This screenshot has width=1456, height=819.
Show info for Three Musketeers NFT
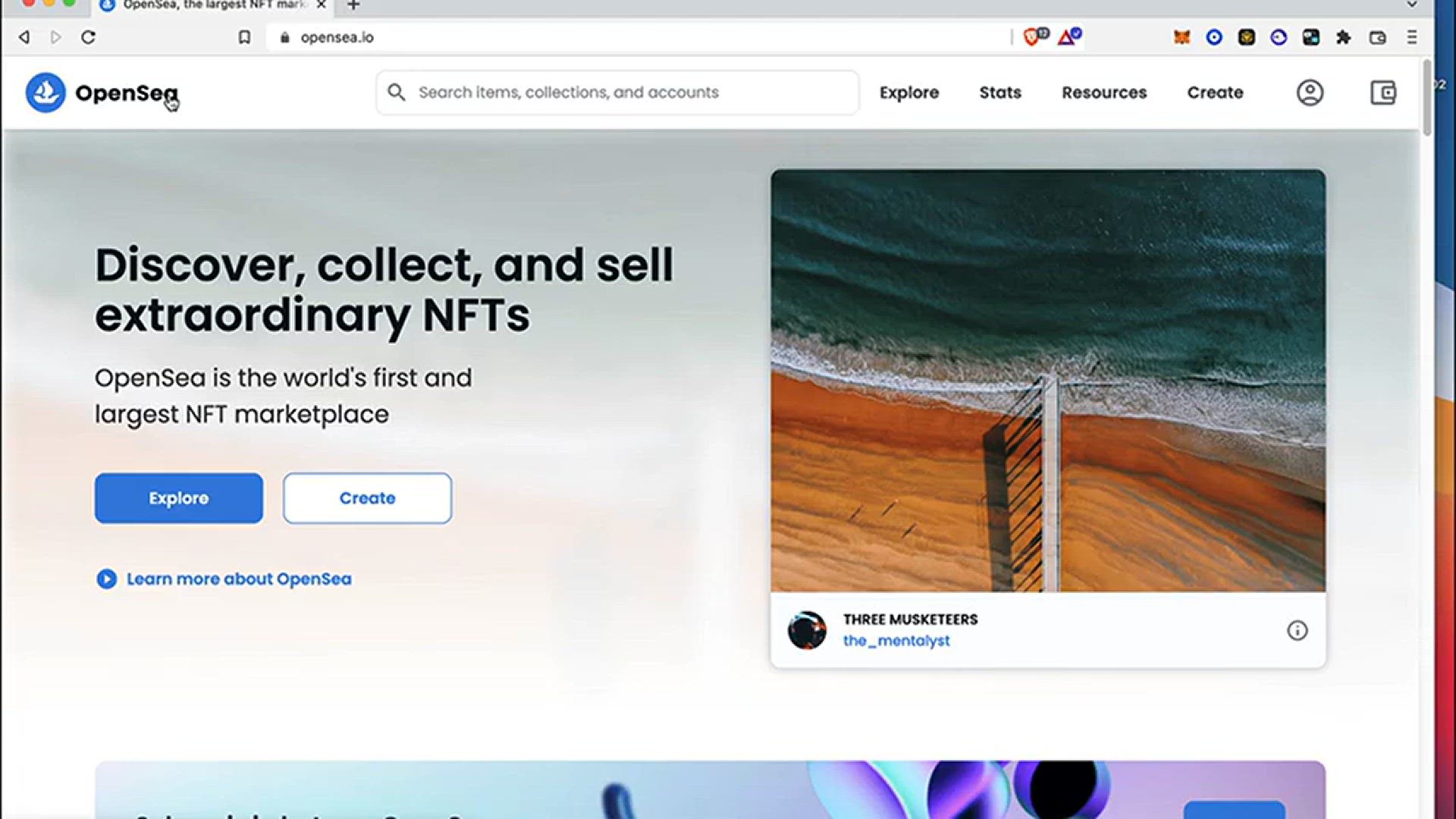[1297, 630]
